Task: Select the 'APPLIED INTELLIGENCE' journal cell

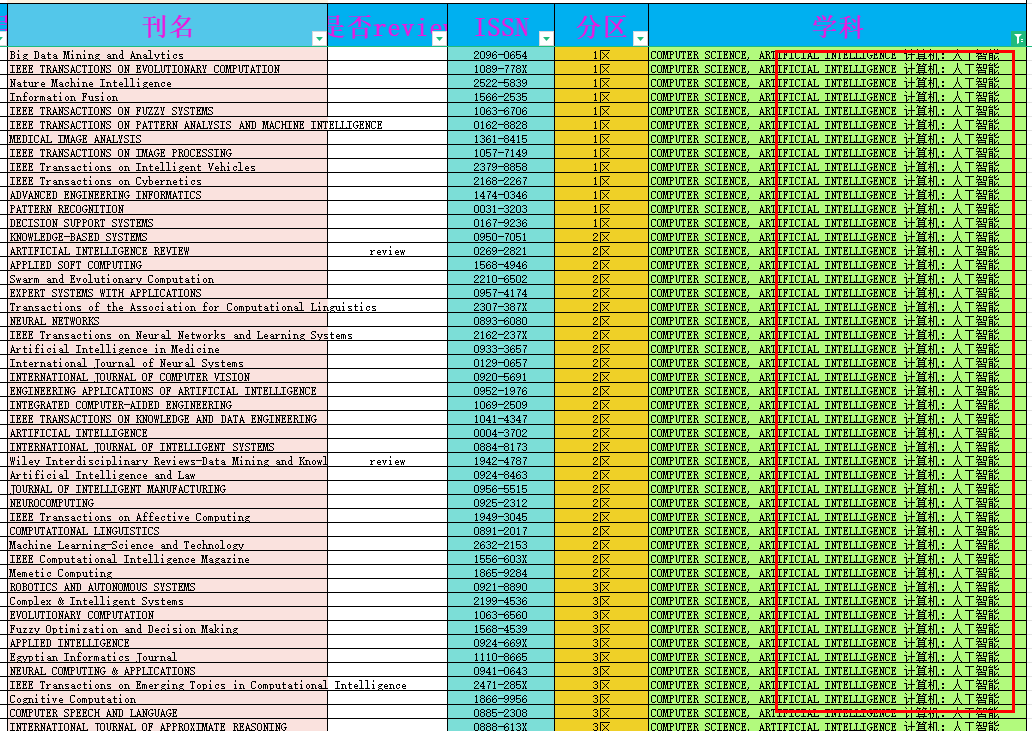Action: click(167, 643)
